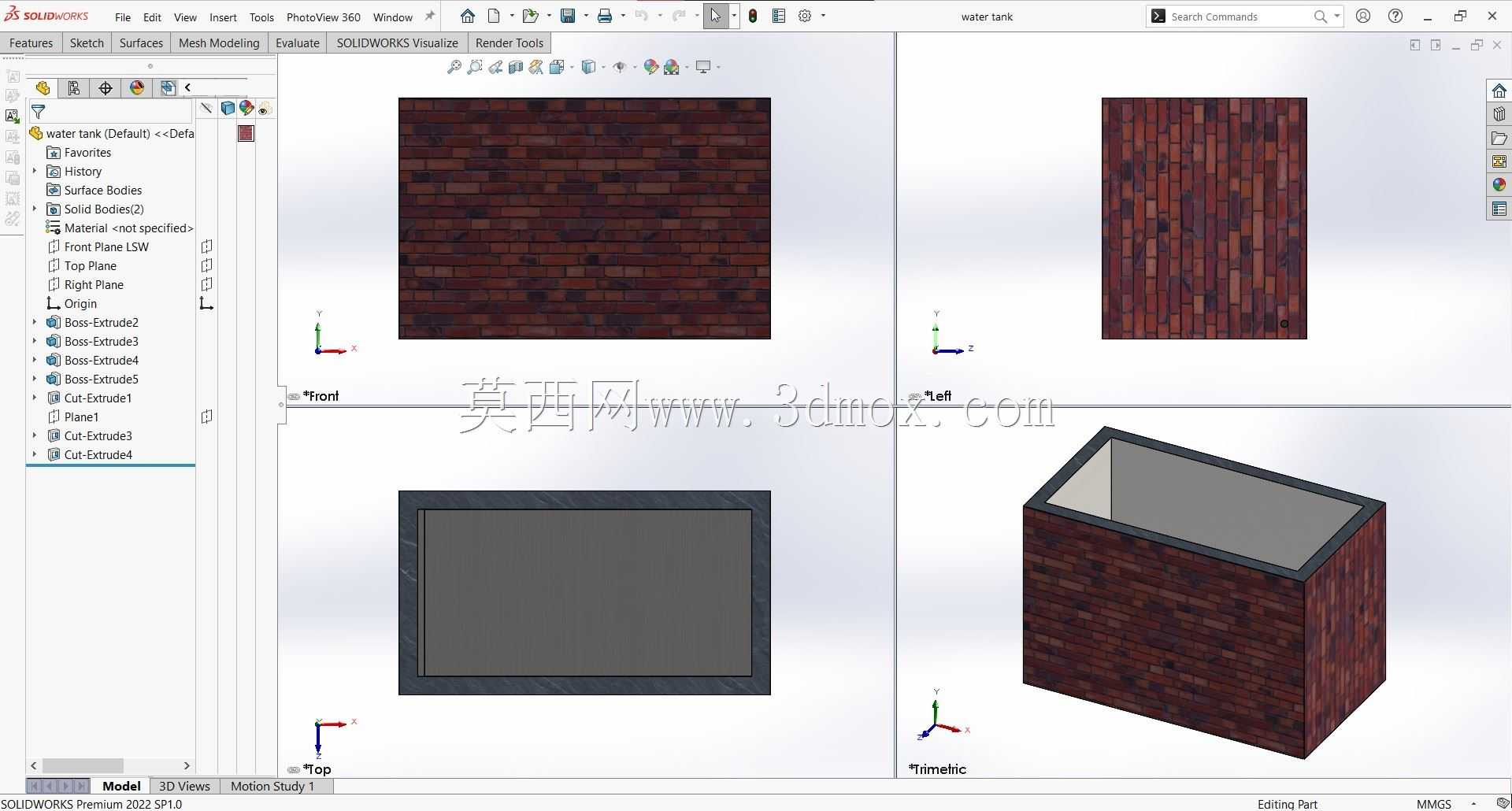Toggle Display Mode column header in display pane
This screenshot has height=811, width=1512.
[228, 109]
